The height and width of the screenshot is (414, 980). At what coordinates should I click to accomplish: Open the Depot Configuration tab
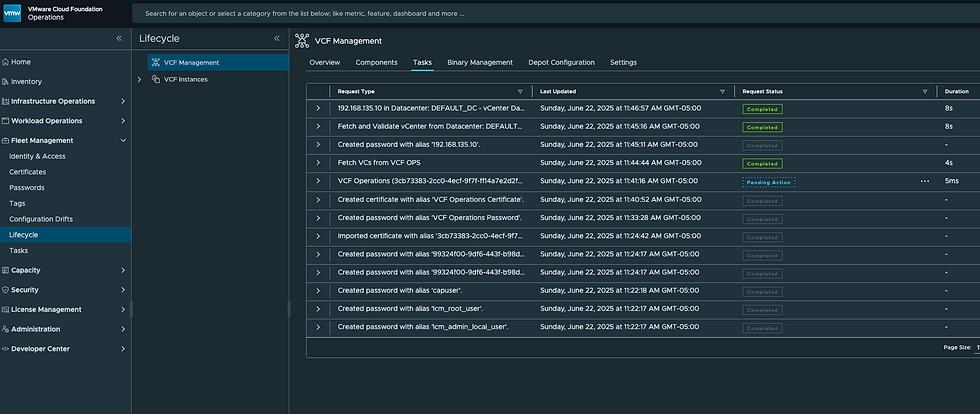561,63
